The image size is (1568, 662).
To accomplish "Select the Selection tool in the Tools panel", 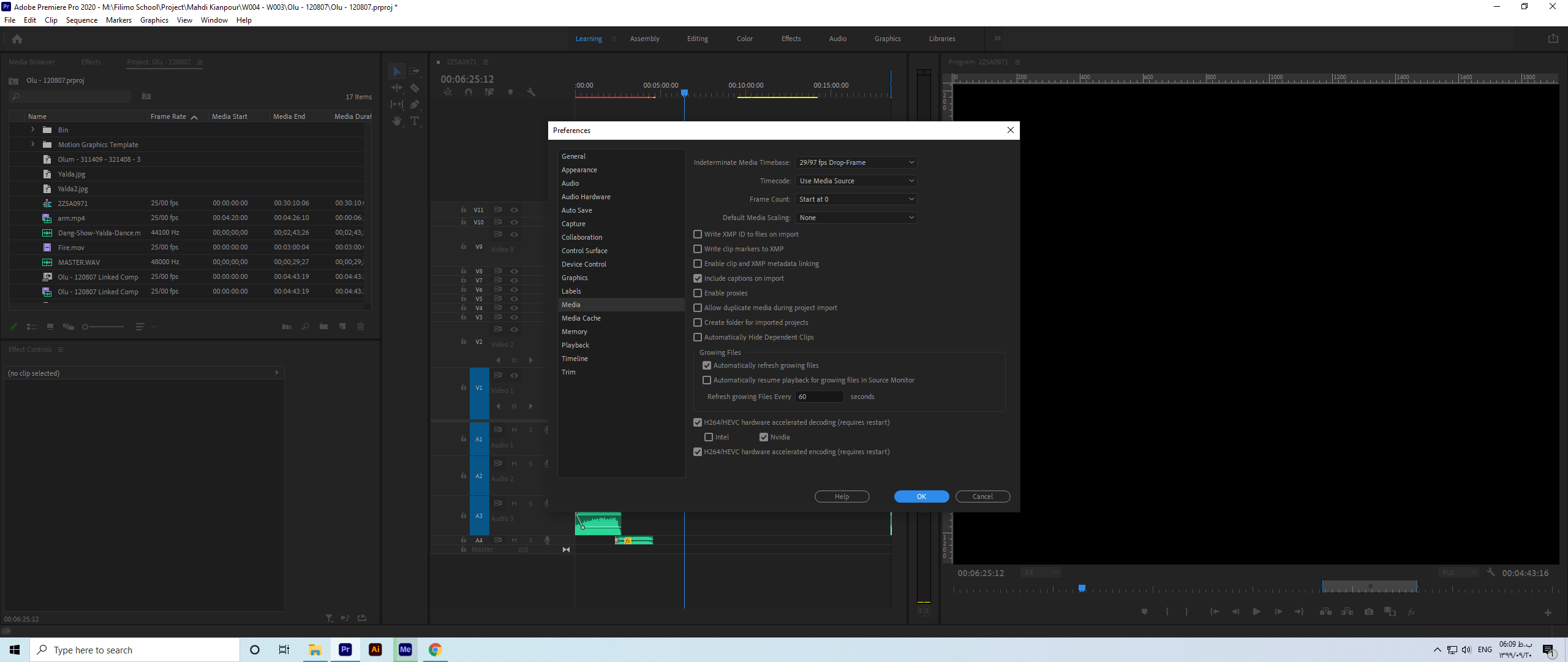I will pyautogui.click(x=397, y=71).
